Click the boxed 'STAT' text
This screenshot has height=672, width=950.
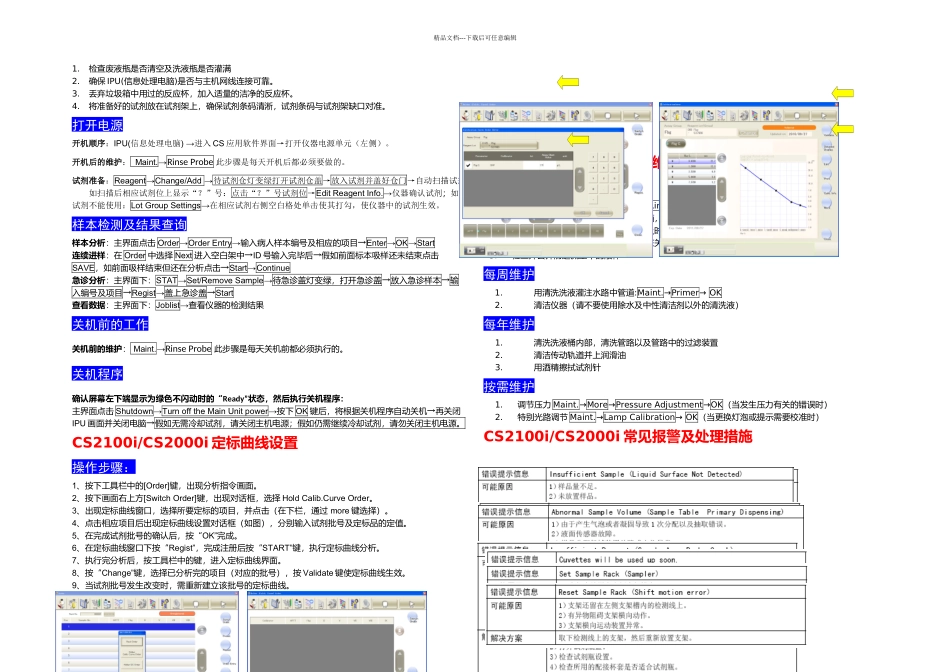(167, 281)
